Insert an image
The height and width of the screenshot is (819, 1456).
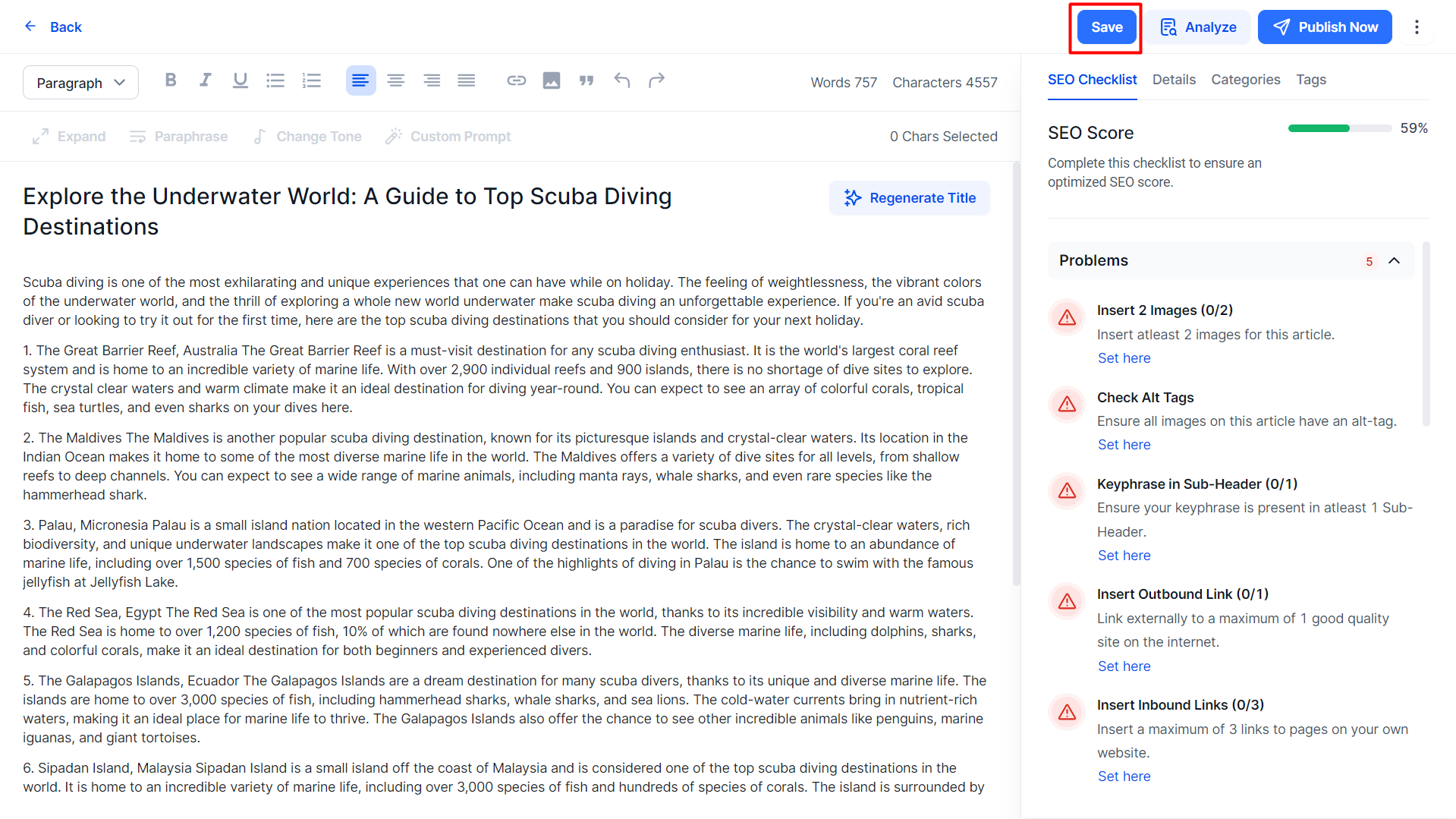(552, 80)
